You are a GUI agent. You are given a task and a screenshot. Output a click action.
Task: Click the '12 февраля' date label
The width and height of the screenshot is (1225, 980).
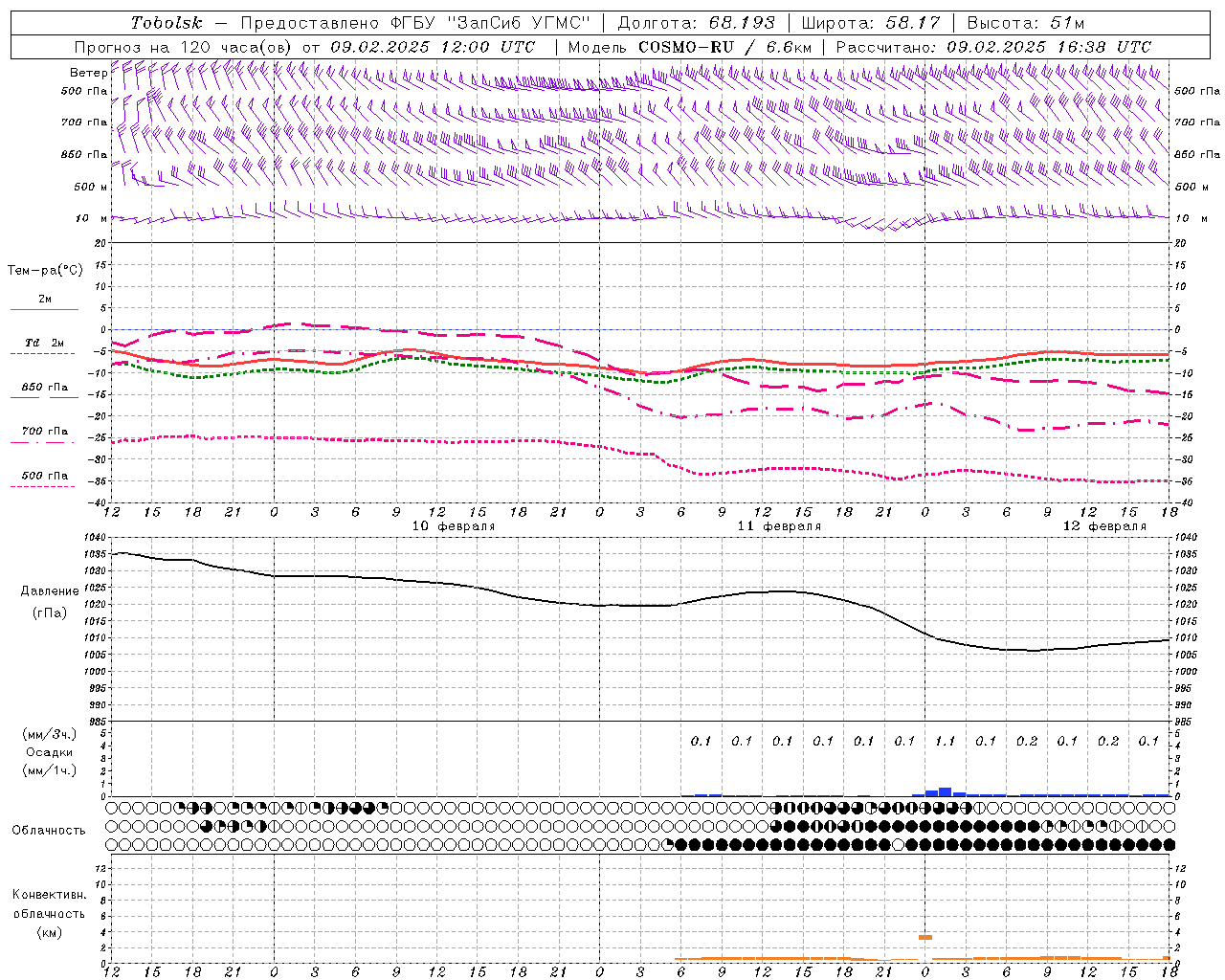1104,526
